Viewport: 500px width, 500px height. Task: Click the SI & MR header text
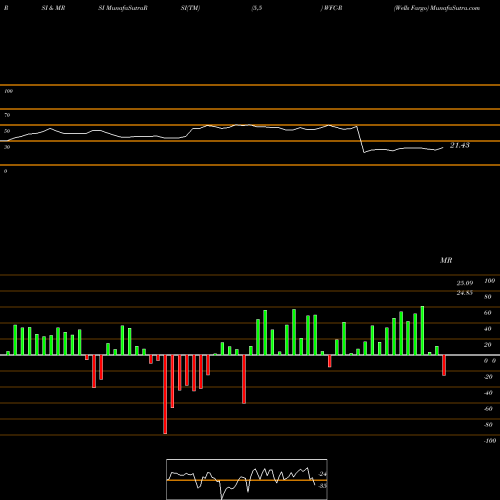coord(53,8)
